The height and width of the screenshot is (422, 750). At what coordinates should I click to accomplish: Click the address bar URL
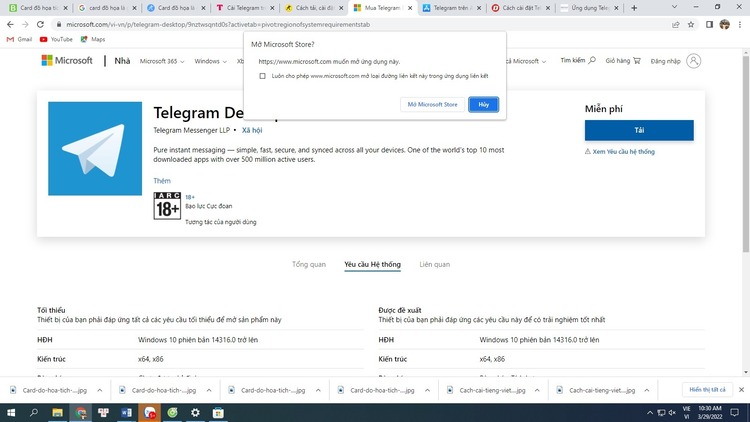(218, 24)
